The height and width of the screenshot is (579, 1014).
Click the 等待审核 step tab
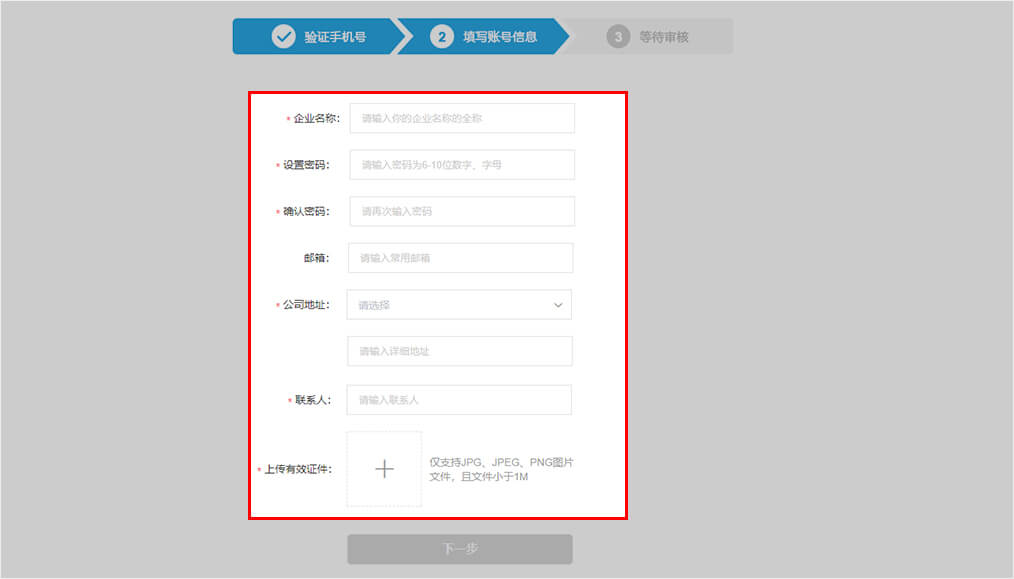tap(649, 36)
